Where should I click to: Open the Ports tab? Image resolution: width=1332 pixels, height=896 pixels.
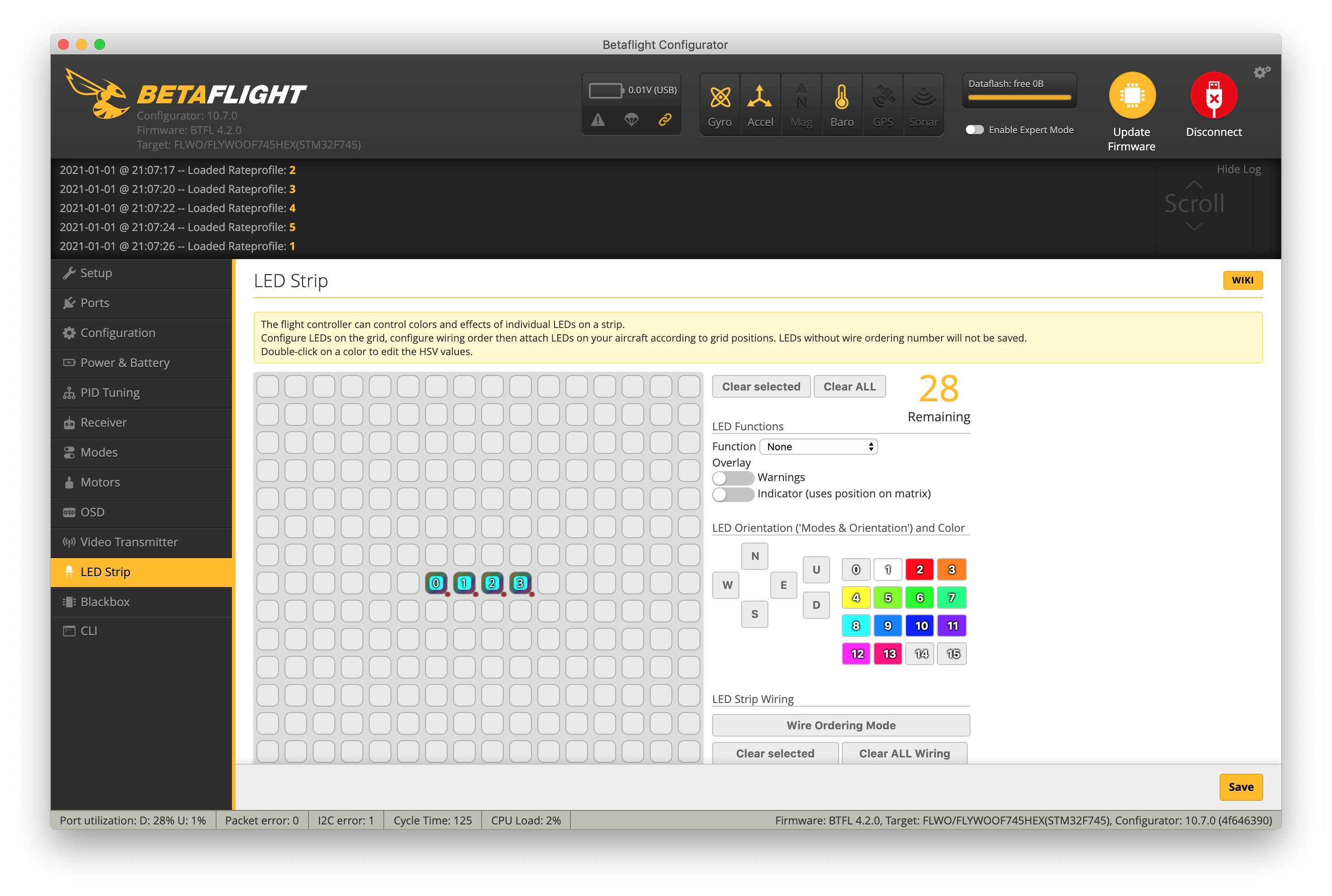142,303
